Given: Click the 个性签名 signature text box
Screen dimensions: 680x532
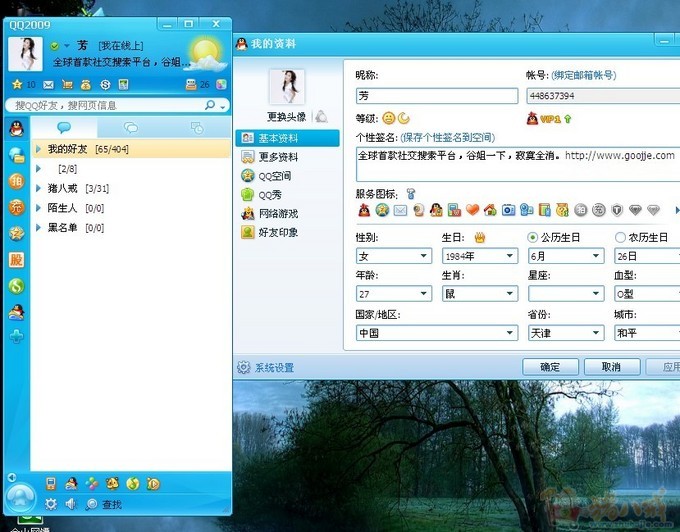Looking at the screenshot, I should (518, 164).
